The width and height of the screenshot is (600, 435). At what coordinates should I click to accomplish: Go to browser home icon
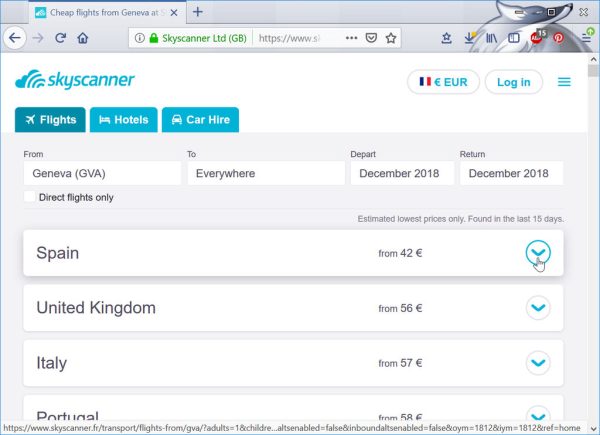[x=83, y=38]
